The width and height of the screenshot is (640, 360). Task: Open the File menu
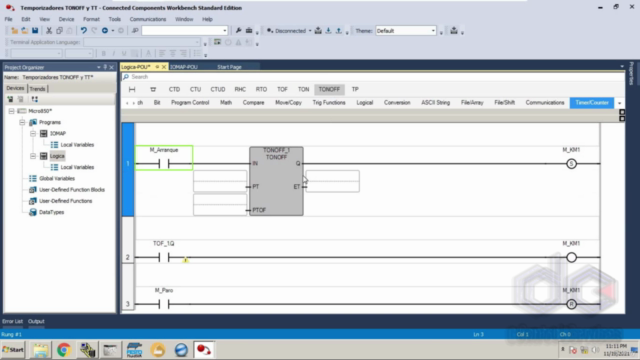click(9, 19)
